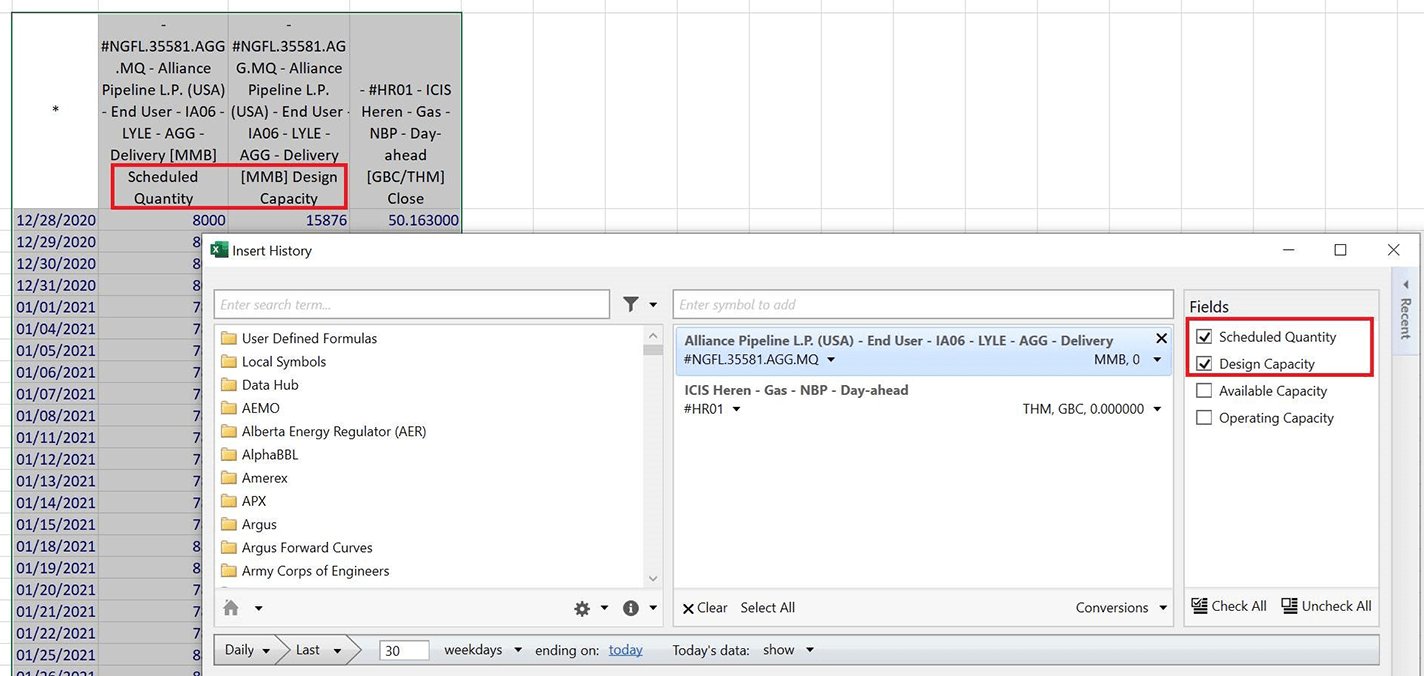The height and width of the screenshot is (676, 1424).
Task: Open the User Defined Formulas folder
Action: [x=299, y=338]
